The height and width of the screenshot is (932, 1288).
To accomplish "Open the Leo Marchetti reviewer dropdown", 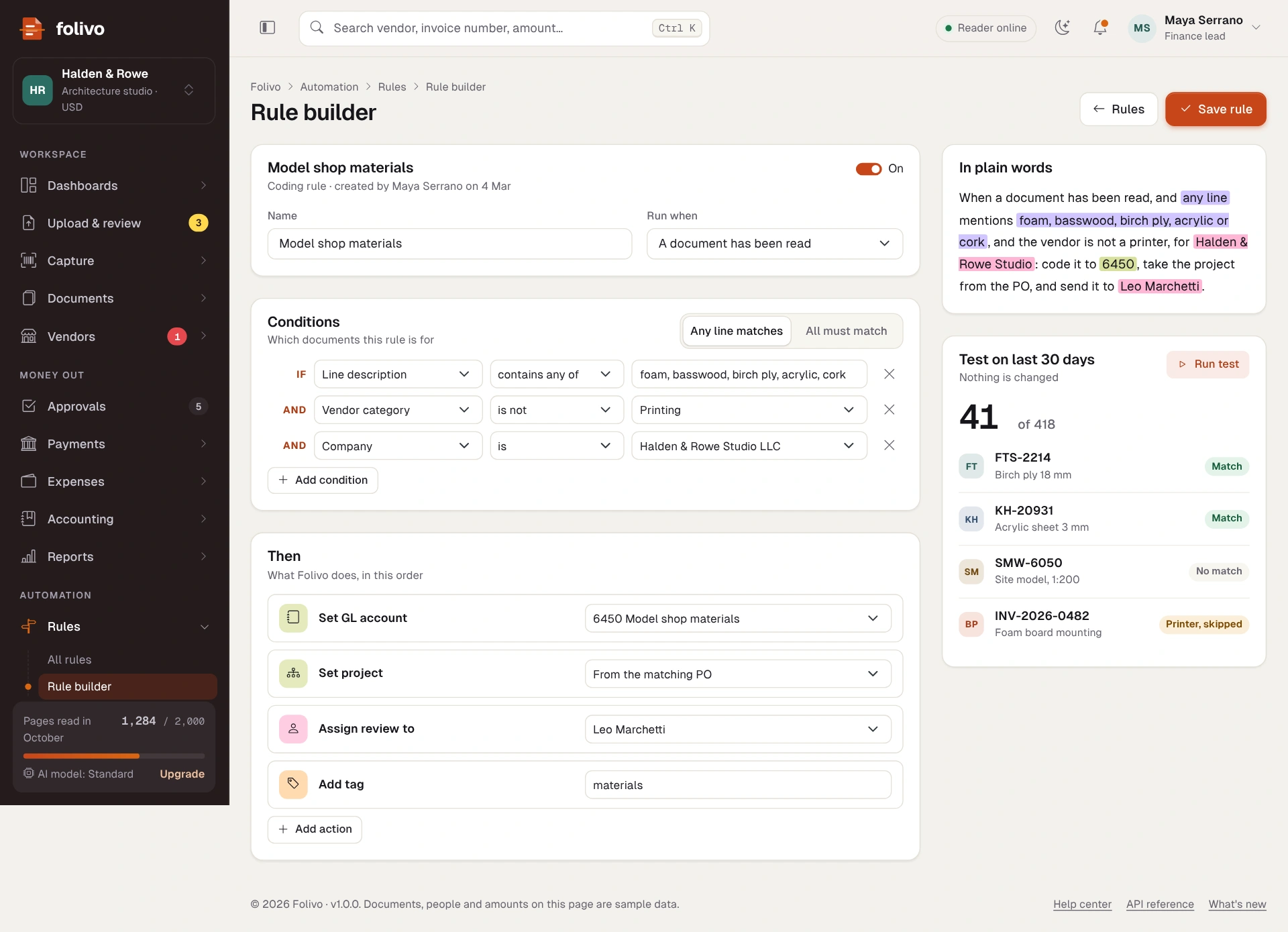I will (x=738, y=729).
